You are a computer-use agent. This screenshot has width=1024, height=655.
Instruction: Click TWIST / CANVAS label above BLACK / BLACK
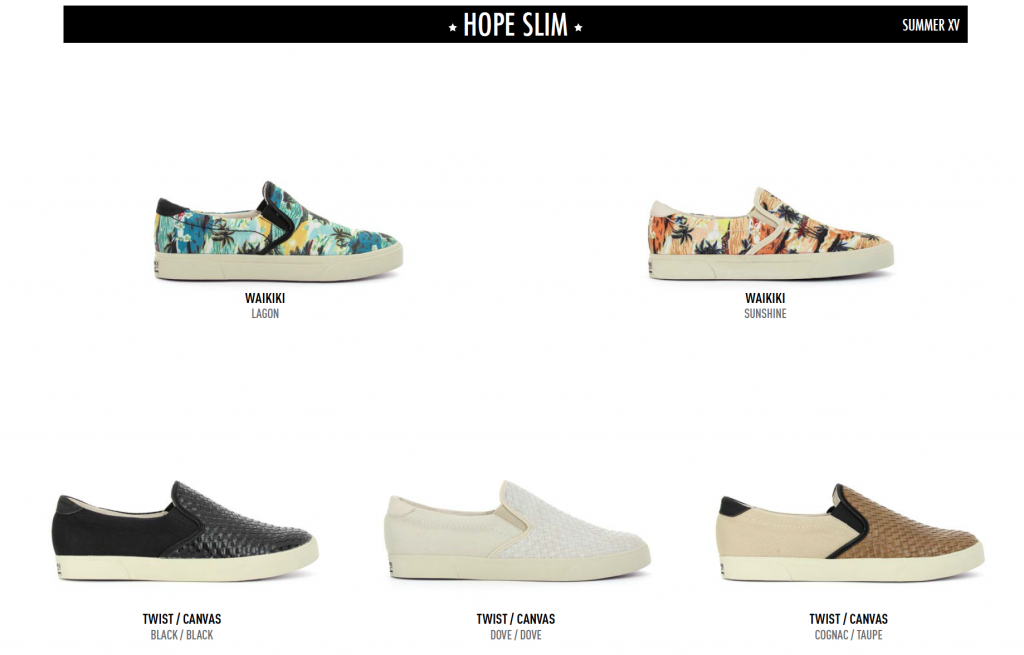tap(182, 618)
